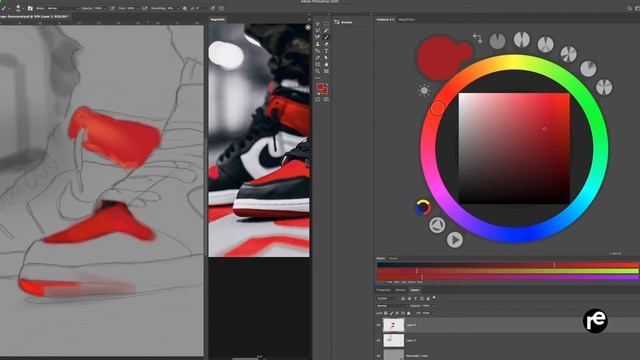Click the play arrow button in Coolorus
This screenshot has width=640, height=360.
455,240
